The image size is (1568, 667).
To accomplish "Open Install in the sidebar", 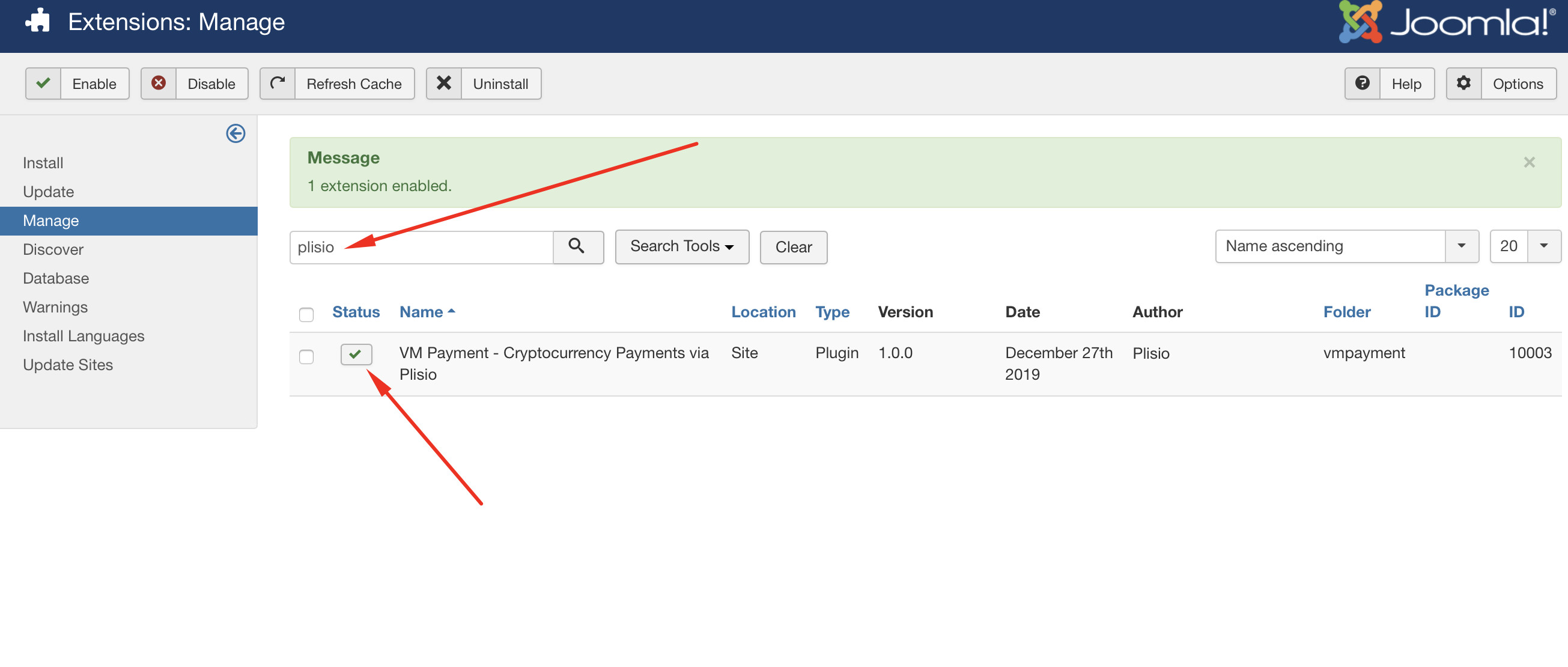I will pyautogui.click(x=43, y=163).
